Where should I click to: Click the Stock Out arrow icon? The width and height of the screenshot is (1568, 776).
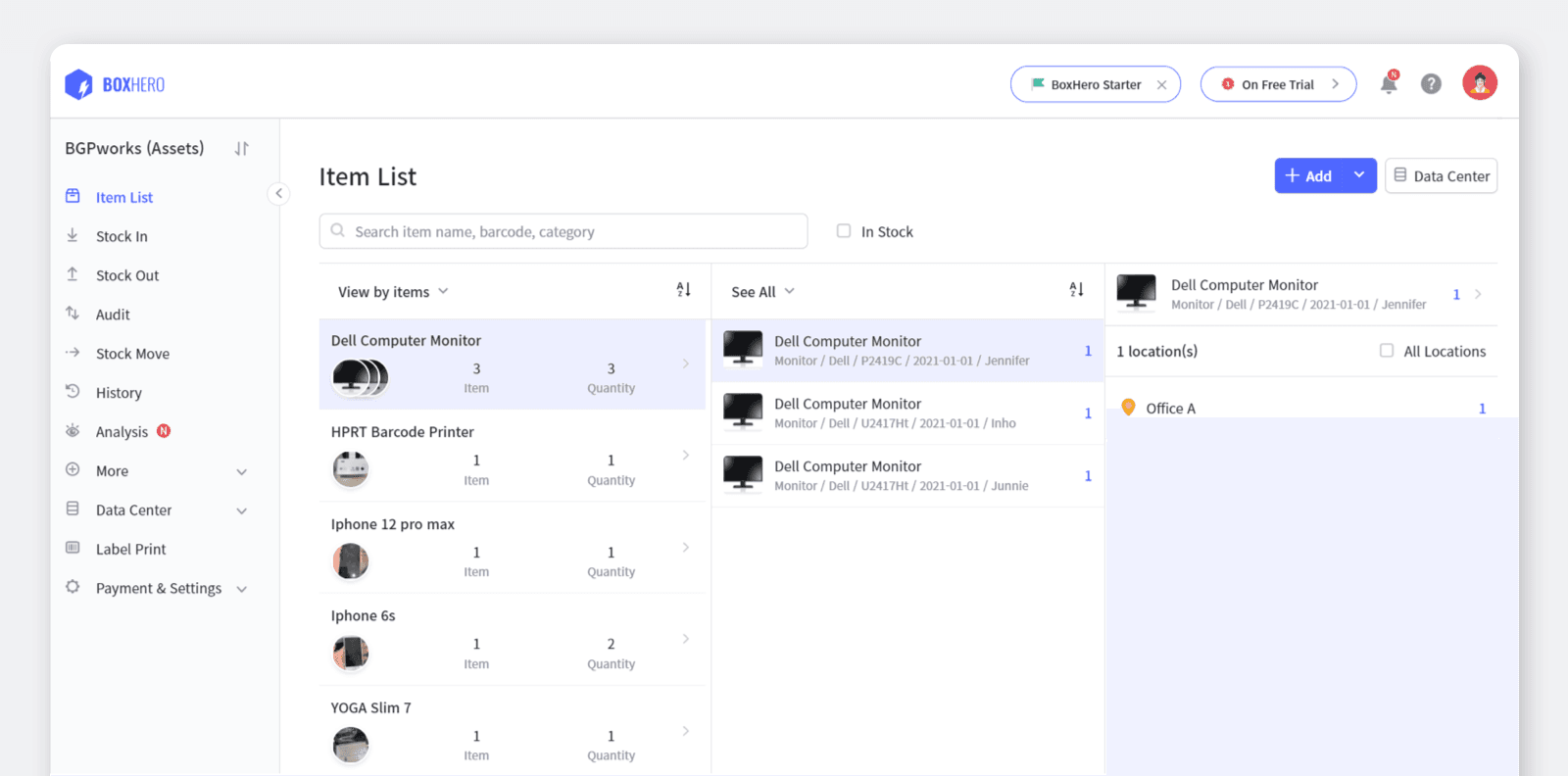tap(73, 274)
